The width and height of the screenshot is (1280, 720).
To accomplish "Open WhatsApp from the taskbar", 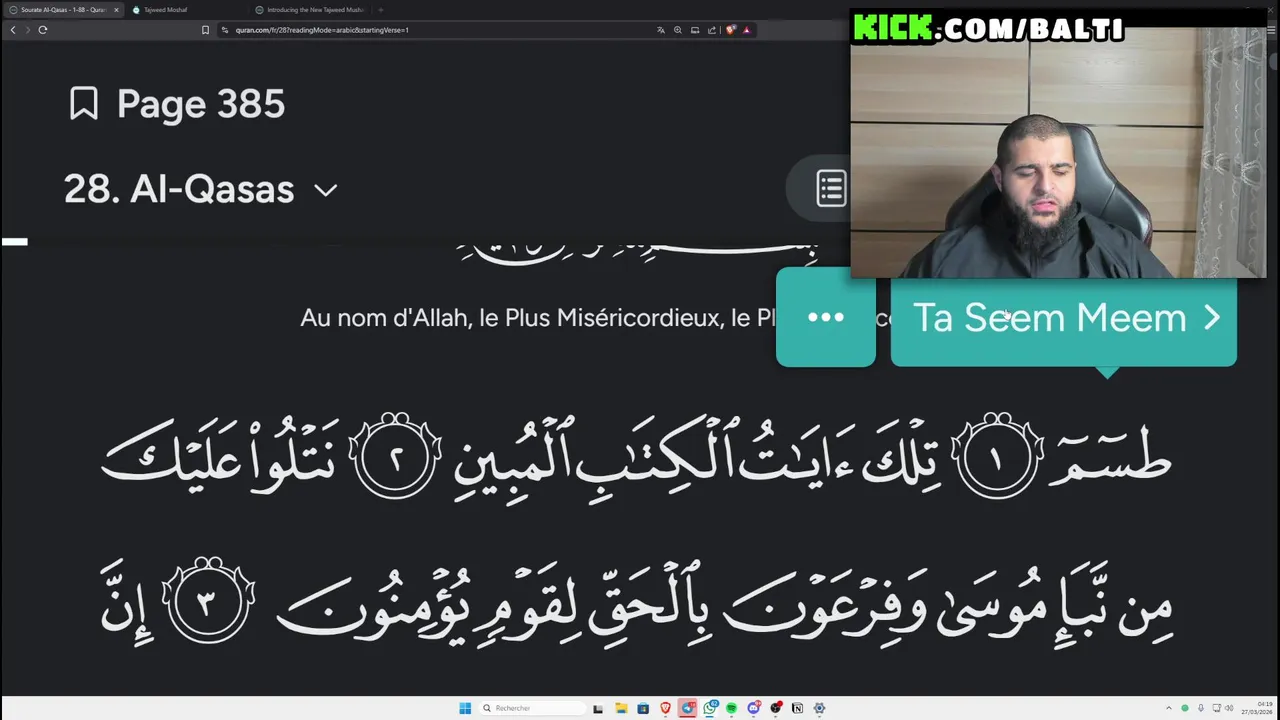I will pyautogui.click(x=710, y=708).
